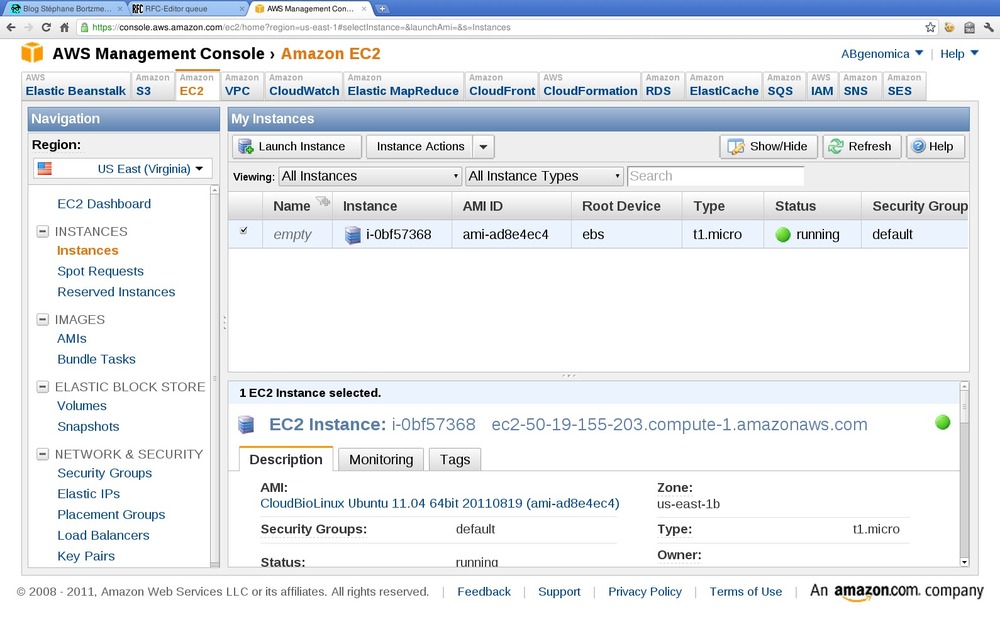The image size is (1000, 624).
Task: Open the Amazon VPC service tab
Action: tap(242, 85)
